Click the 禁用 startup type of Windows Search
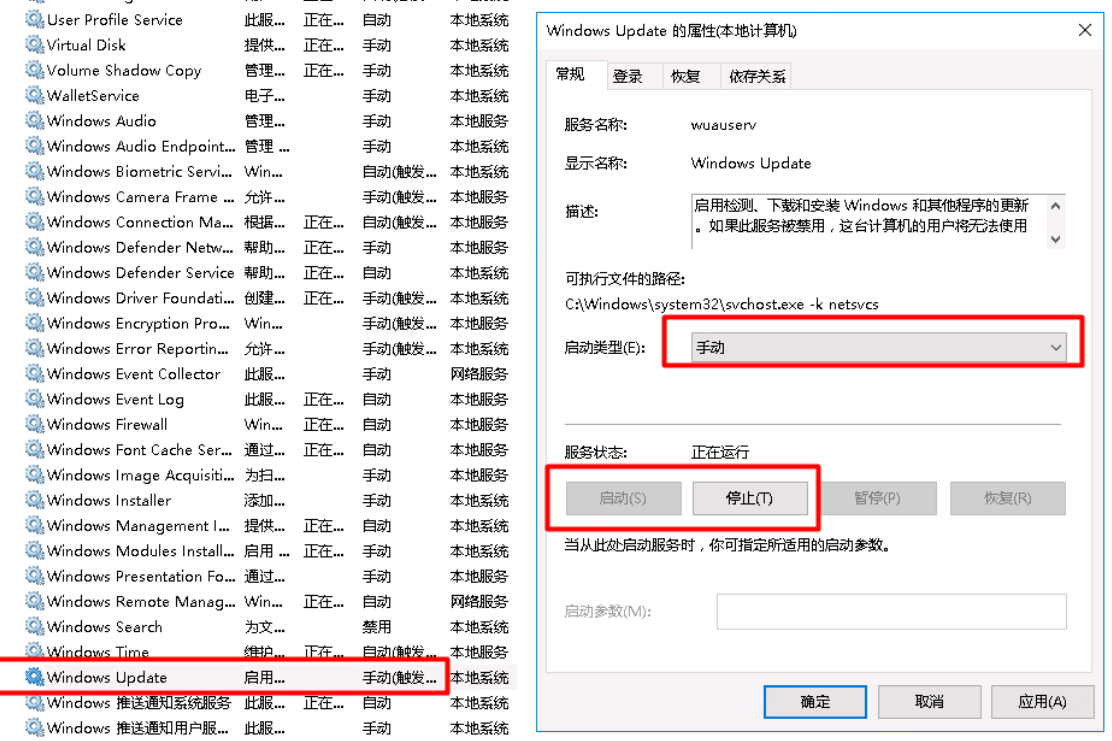 pos(376,627)
